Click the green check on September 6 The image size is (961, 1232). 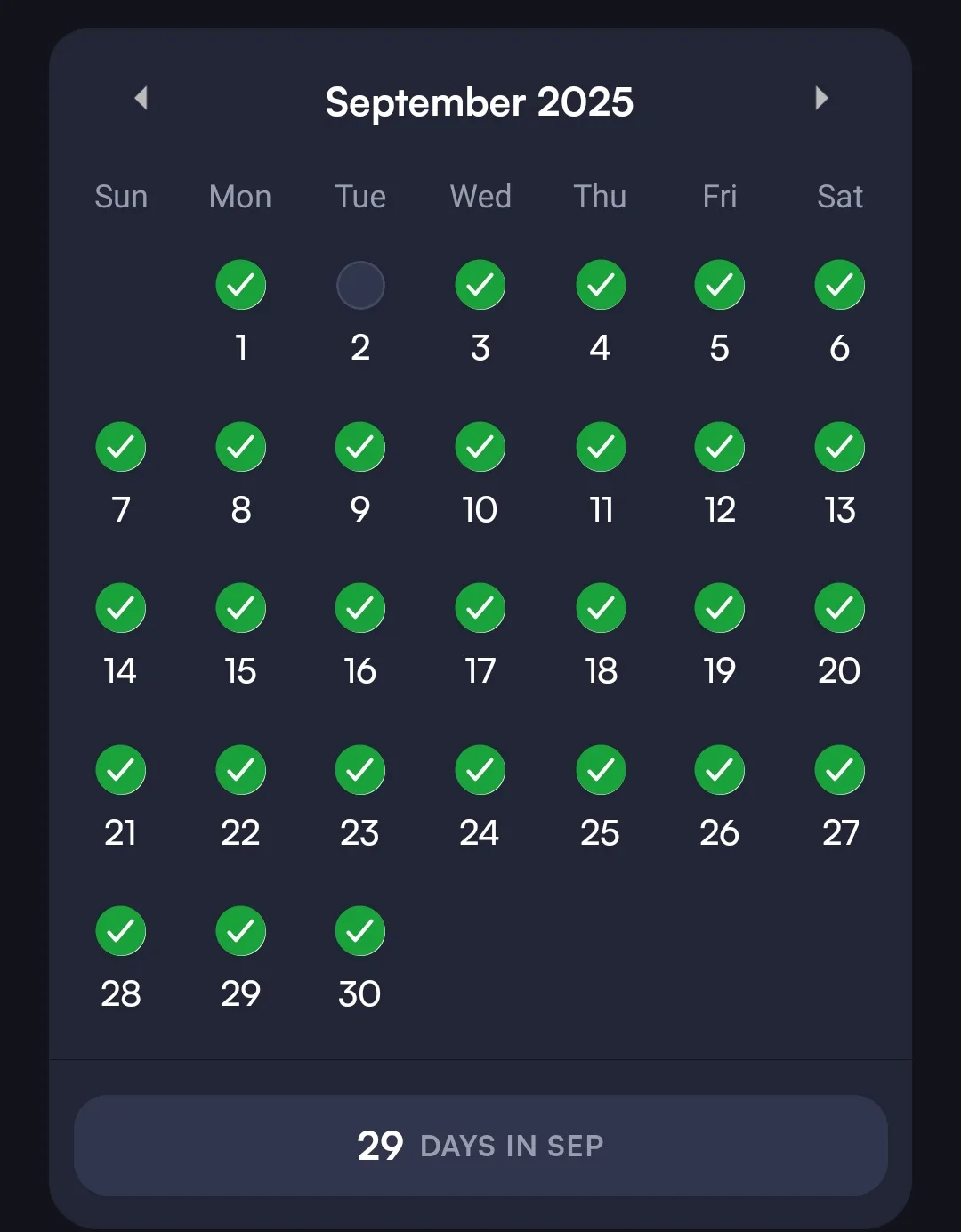[x=839, y=285]
